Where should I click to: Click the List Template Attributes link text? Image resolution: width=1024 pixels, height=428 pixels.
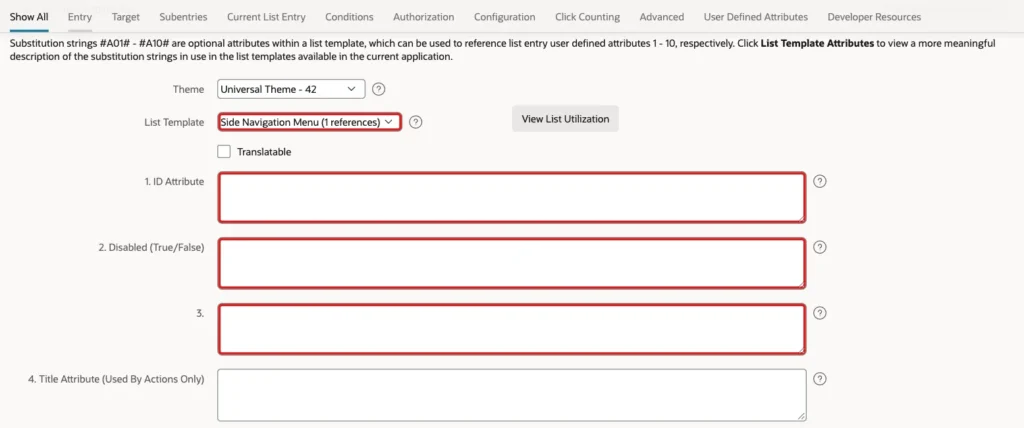click(x=818, y=44)
